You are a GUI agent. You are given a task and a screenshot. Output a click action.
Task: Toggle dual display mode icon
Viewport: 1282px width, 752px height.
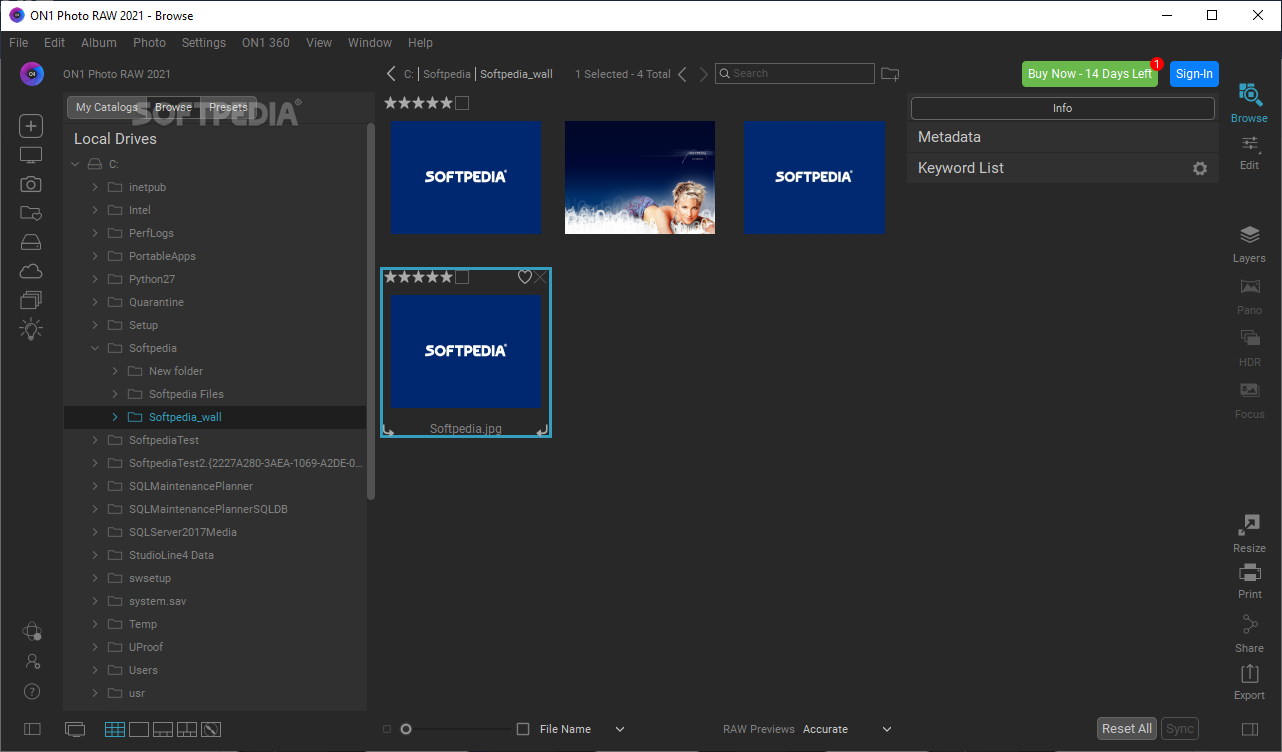click(75, 729)
